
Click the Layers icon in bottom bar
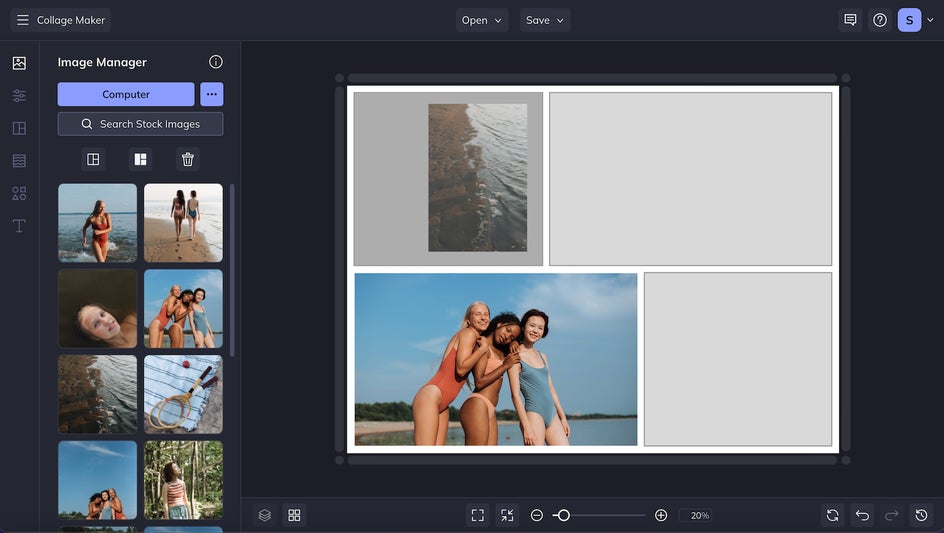pyautogui.click(x=265, y=515)
